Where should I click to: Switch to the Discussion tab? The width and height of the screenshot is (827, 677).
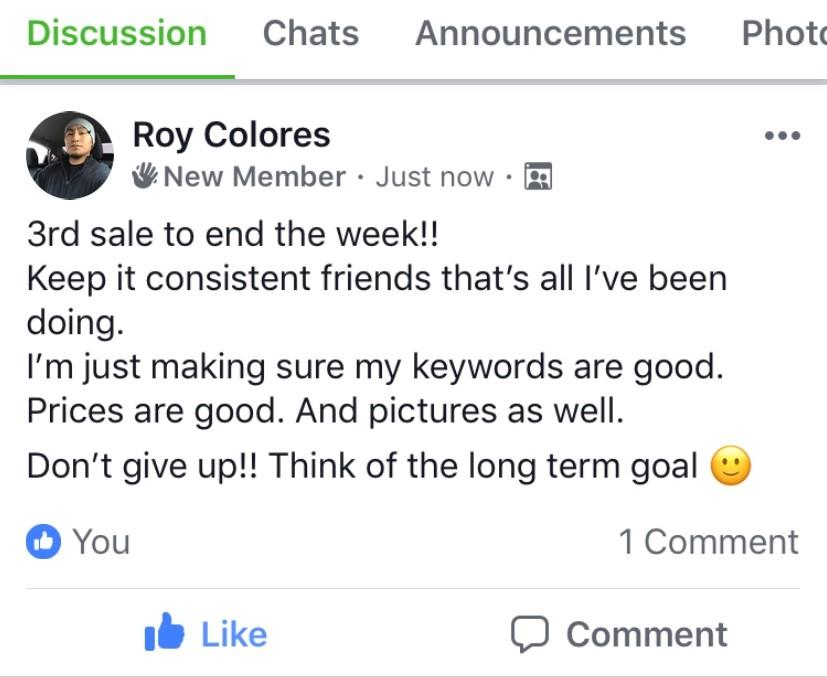coord(116,34)
